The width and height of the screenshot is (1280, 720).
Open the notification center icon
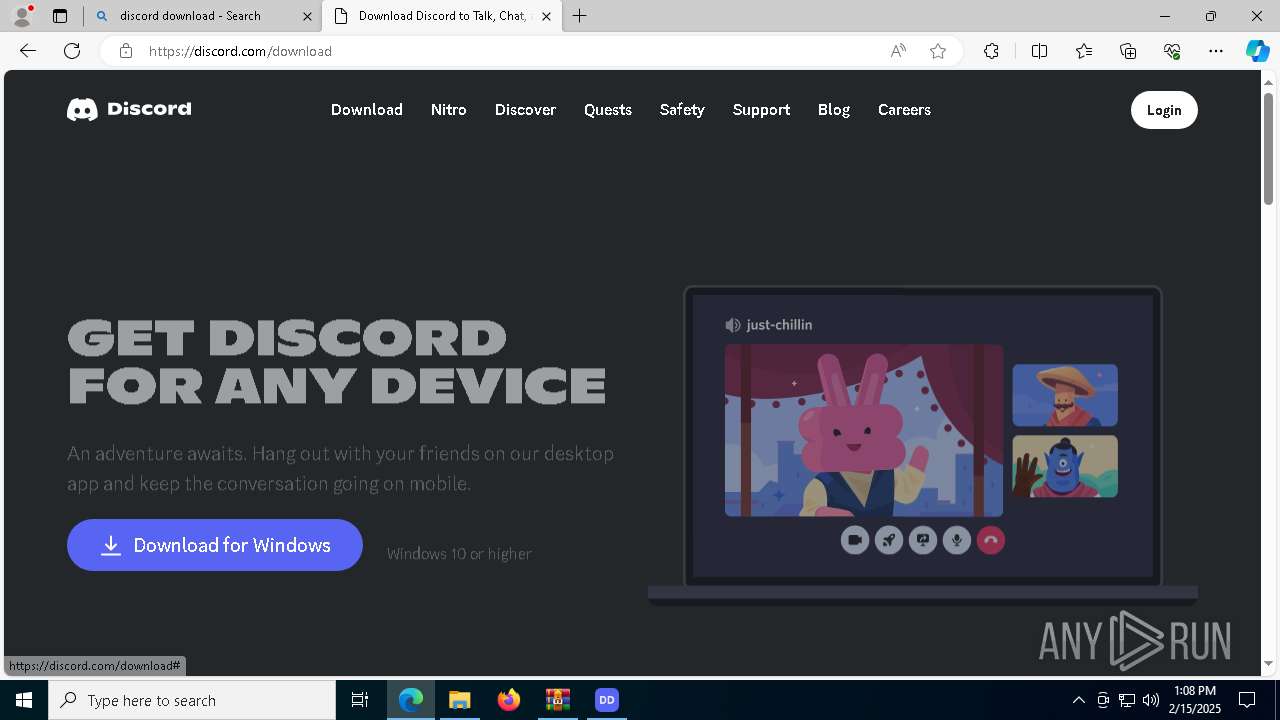(x=1247, y=700)
